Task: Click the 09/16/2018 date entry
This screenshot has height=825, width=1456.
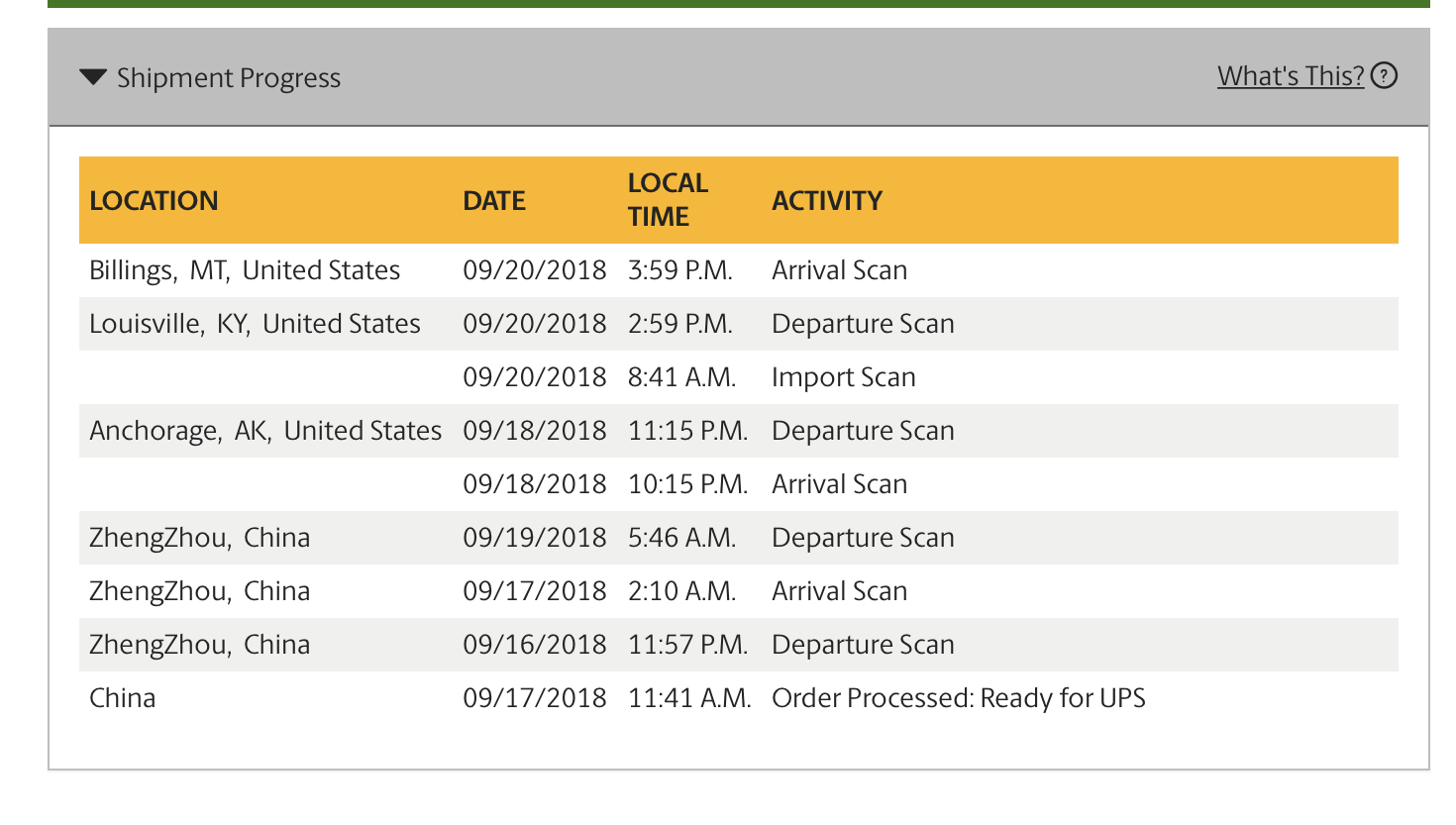Action: tap(535, 645)
